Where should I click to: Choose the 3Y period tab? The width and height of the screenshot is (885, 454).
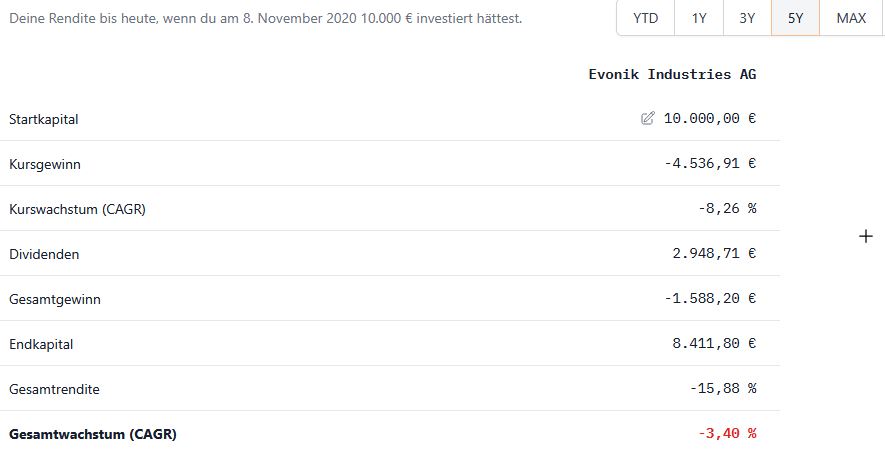[747, 18]
